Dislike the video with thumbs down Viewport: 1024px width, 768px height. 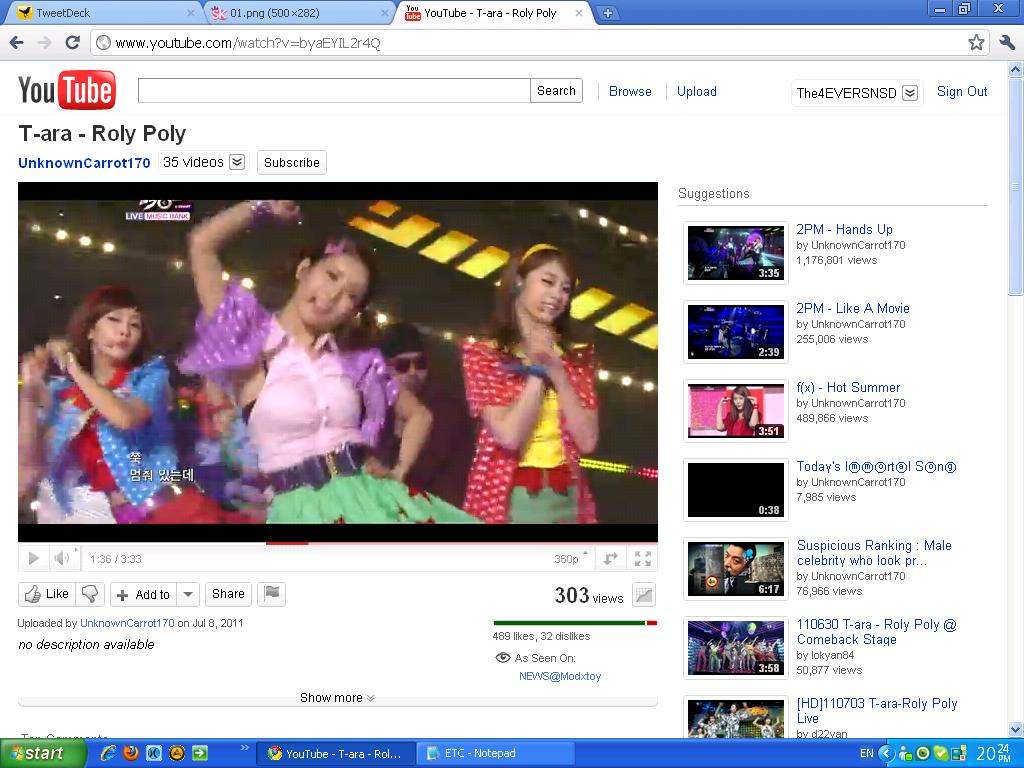(x=90, y=594)
